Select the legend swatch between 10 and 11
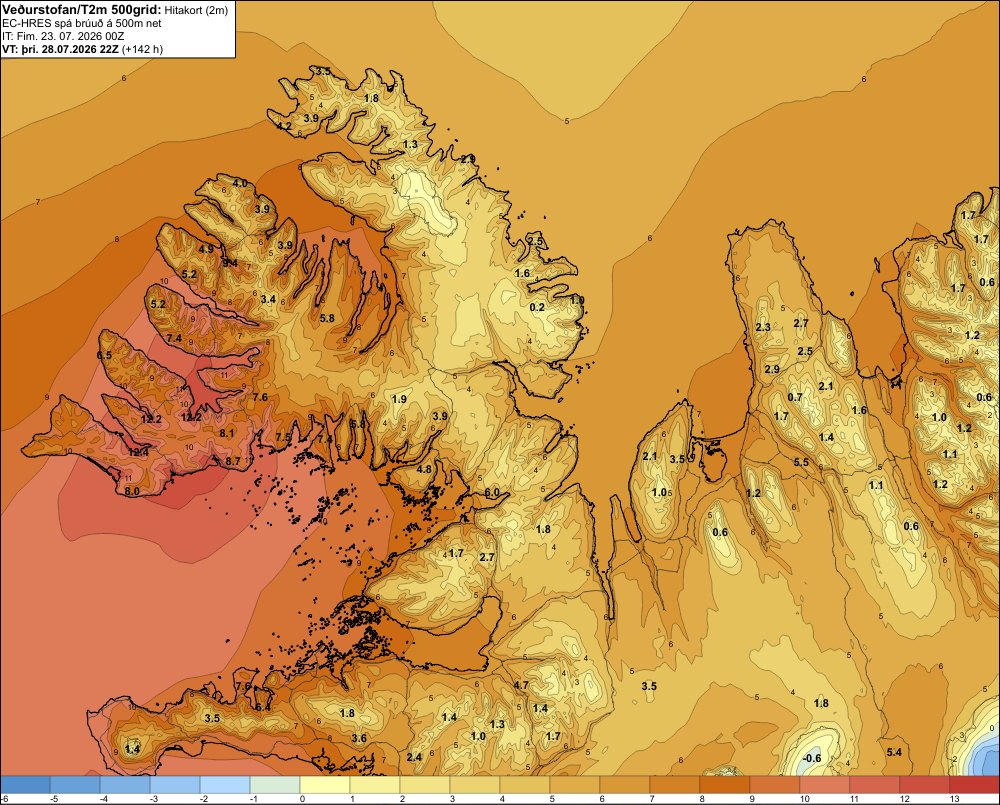The image size is (1000, 805). (825, 784)
